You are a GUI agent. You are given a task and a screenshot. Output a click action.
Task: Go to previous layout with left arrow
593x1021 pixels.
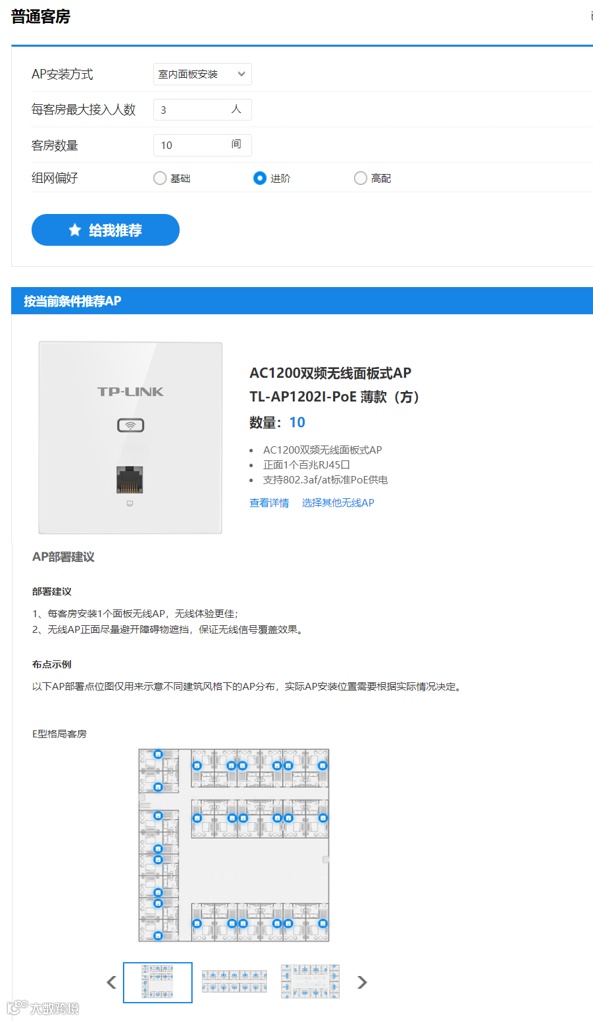pos(111,982)
